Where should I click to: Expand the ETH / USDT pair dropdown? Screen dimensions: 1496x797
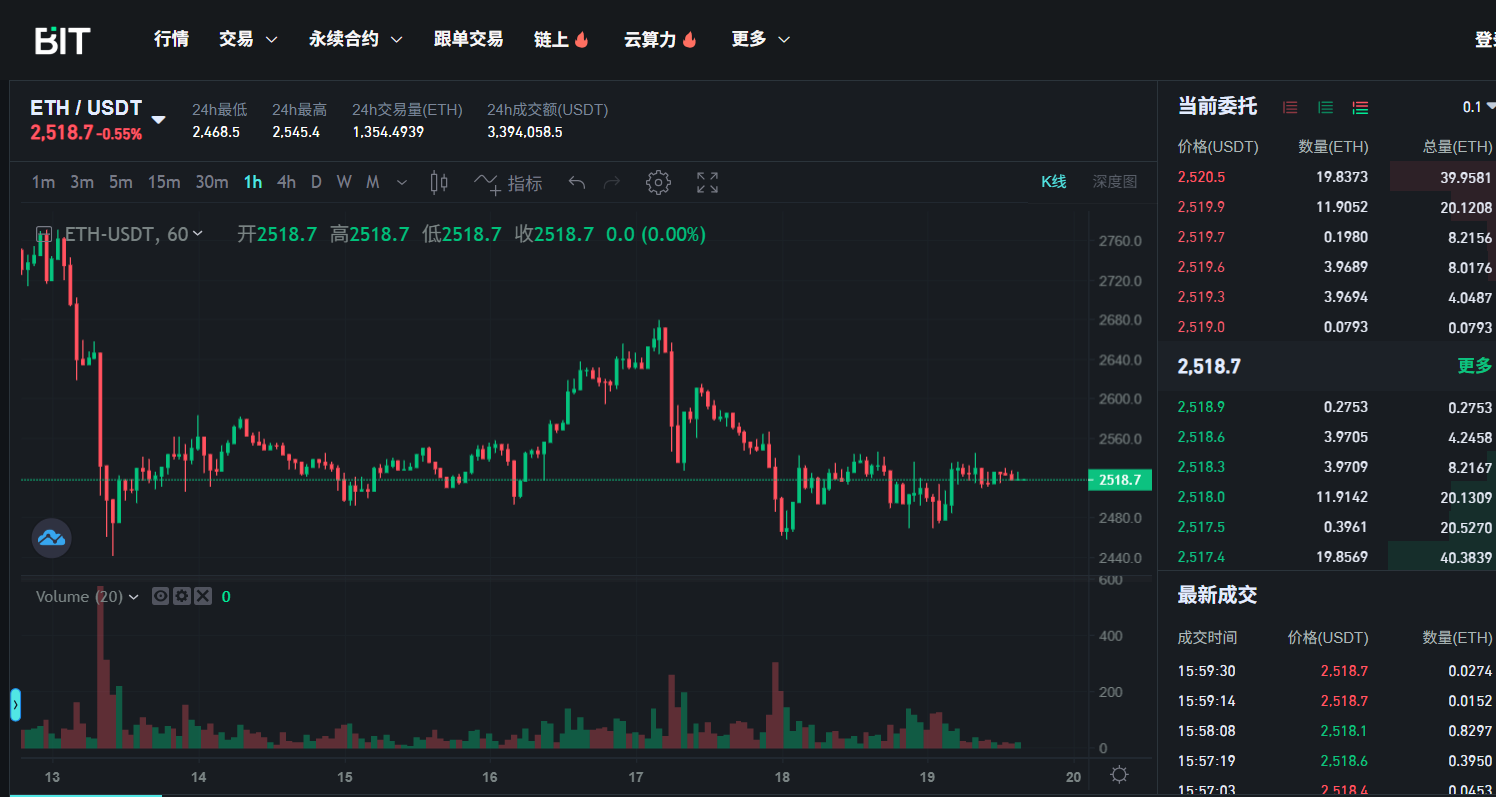point(158,120)
